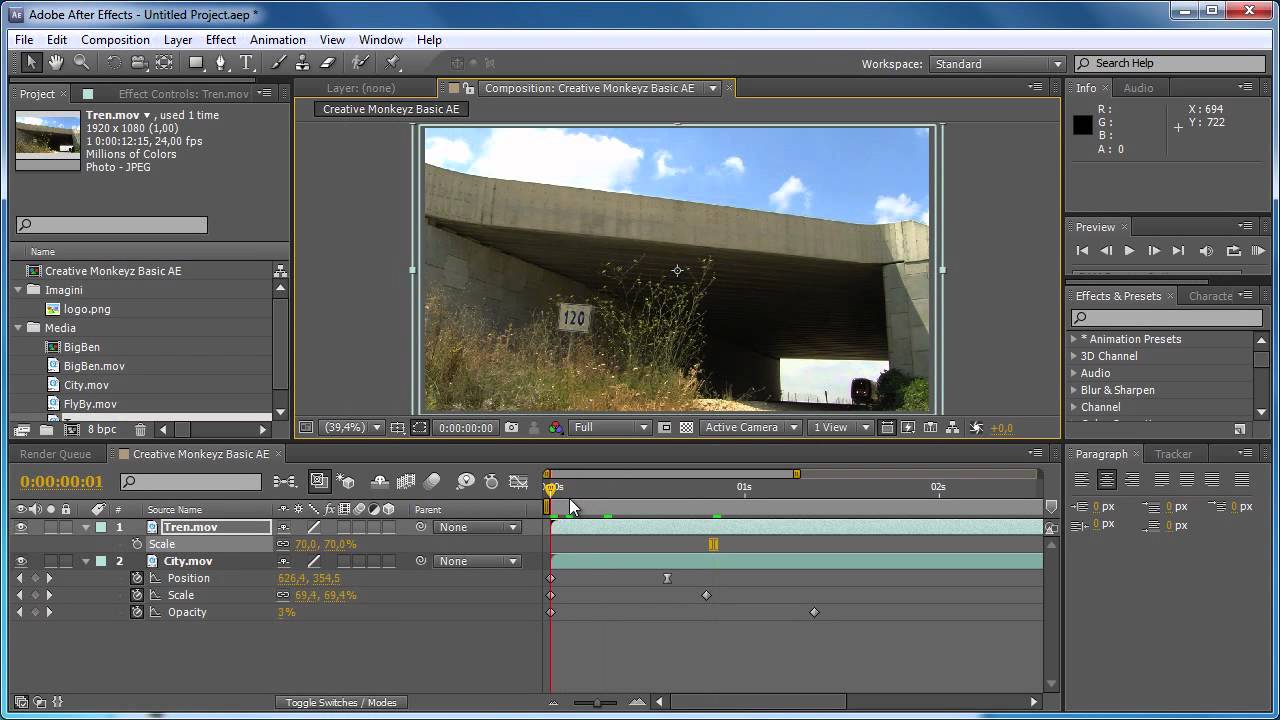
Task: Open the Parent dropdown for Tren.mov
Action: (478, 527)
